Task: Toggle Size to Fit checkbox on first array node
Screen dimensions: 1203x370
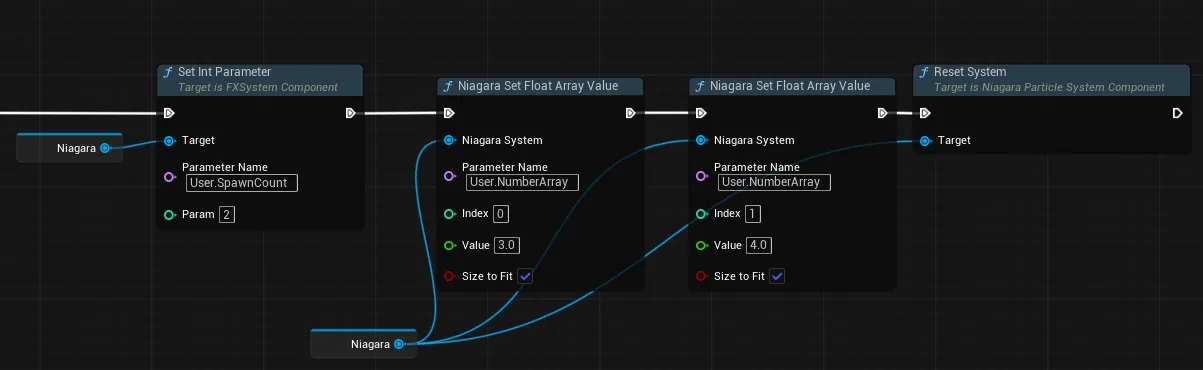Action: coord(525,276)
